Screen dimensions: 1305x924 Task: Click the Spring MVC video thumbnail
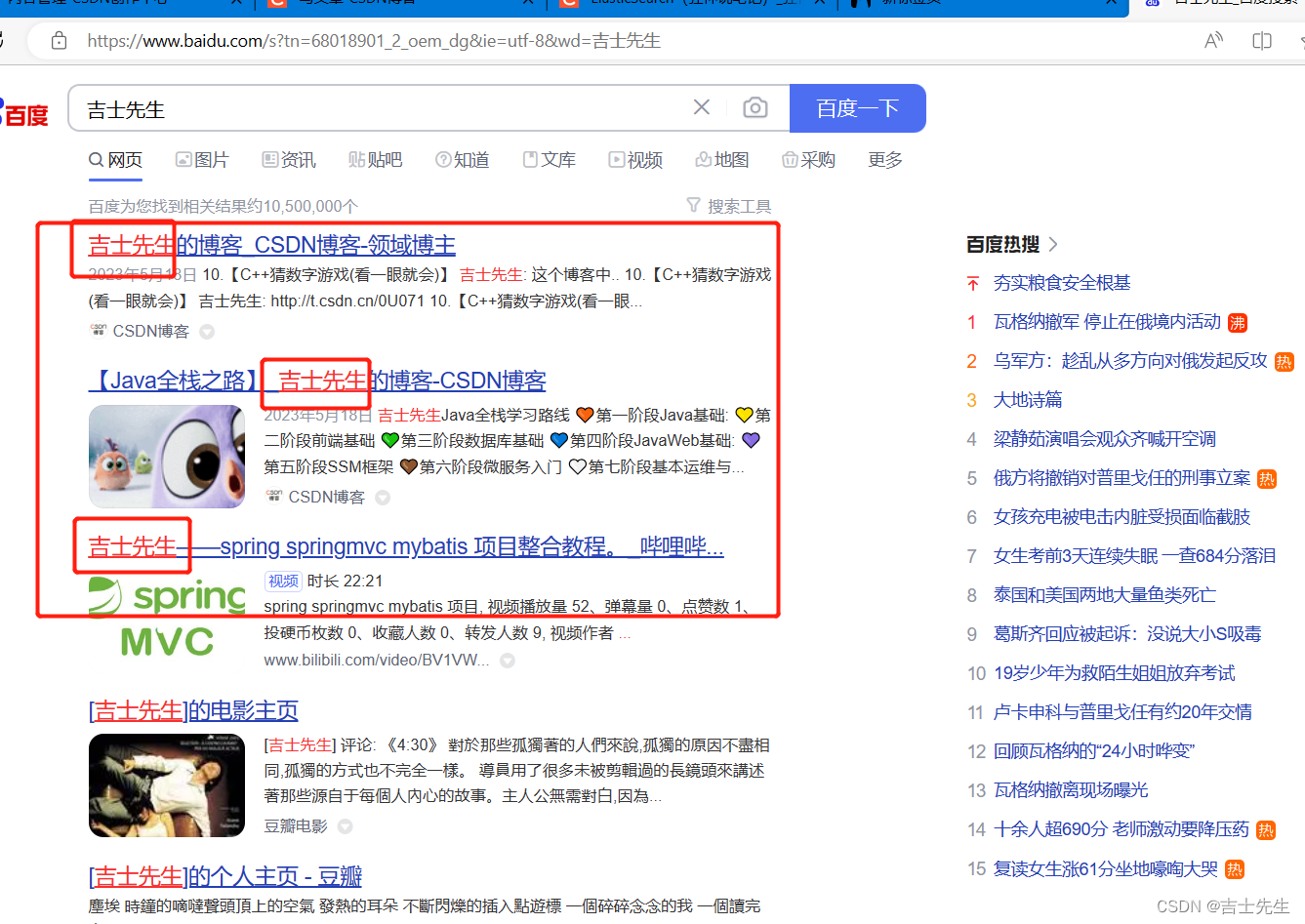point(167,617)
